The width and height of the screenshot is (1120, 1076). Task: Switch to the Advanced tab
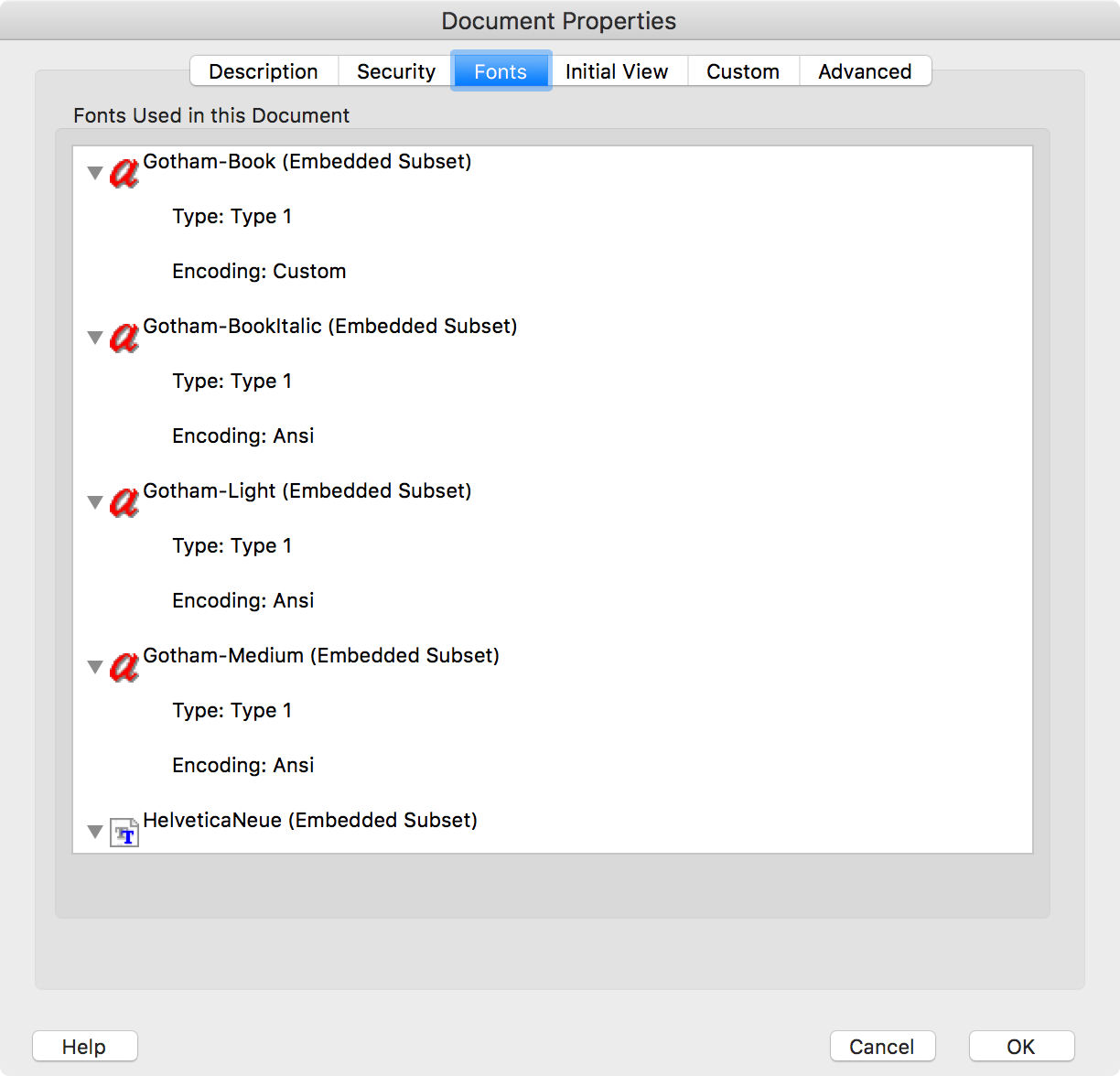pyautogui.click(x=865, y=70)
